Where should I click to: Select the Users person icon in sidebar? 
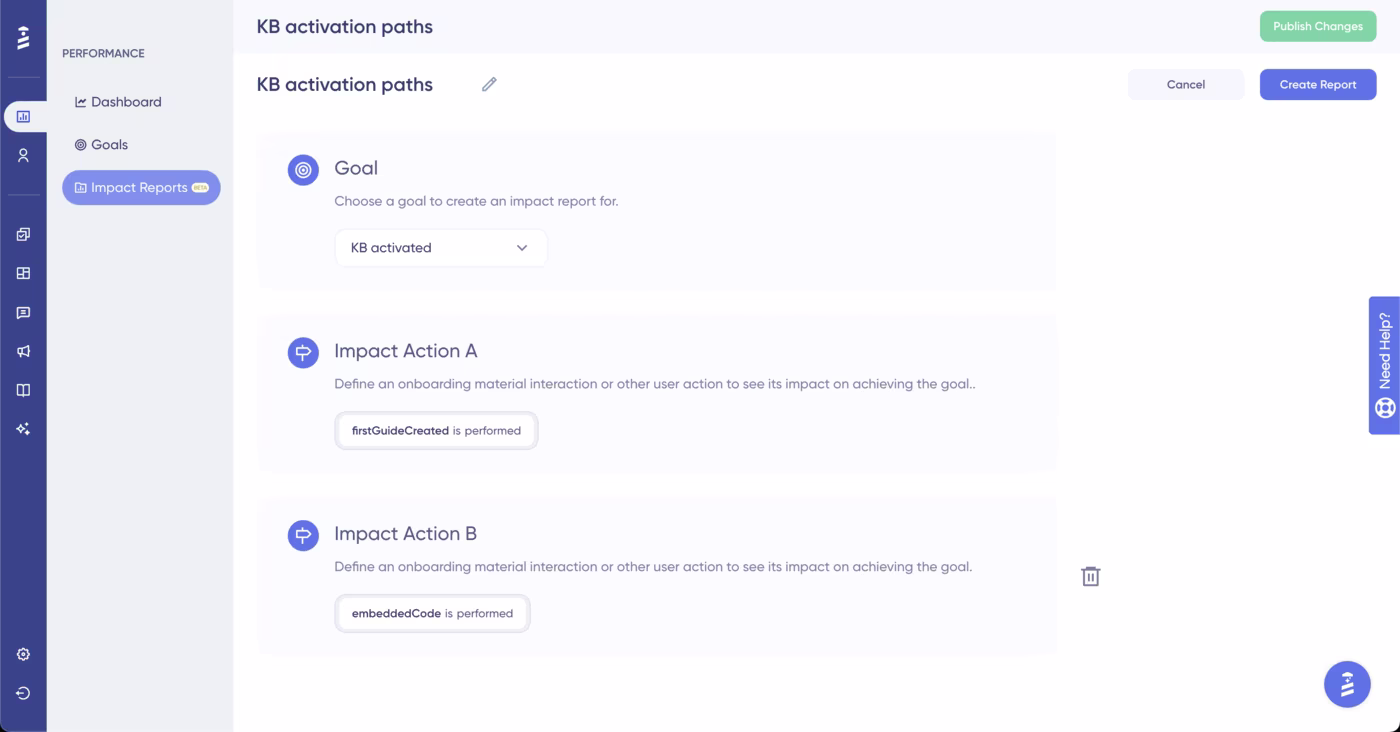click(x=24, y=154)
